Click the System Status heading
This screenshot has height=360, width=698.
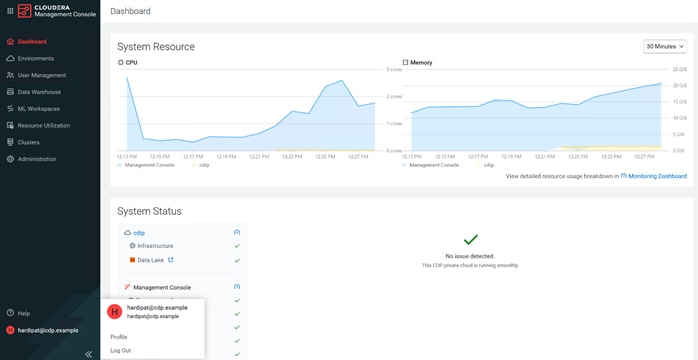tap(149, 211)
